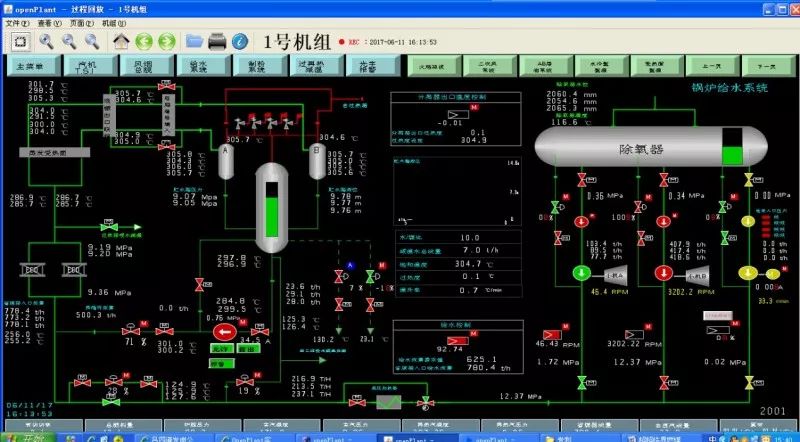The width and height of the screenshot is (800, 442).
Task: Click the 主菜单 navigation button
Action: coord(30,67)
